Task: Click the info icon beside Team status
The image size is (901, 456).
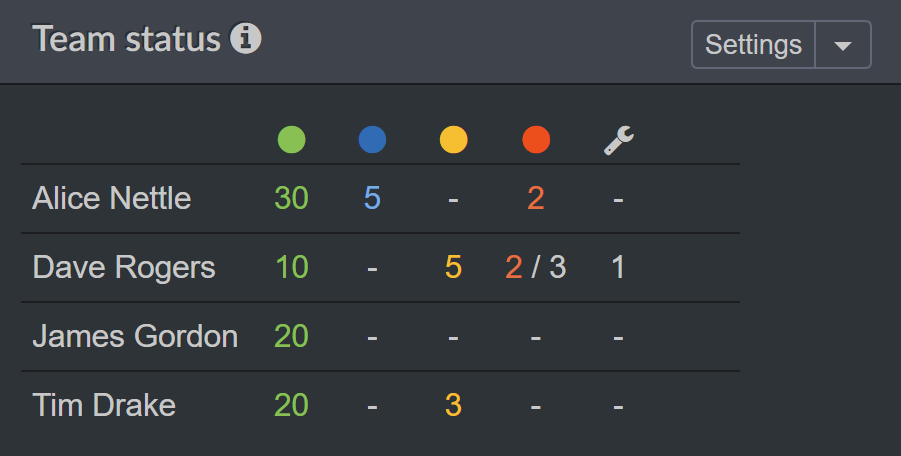Action: 245,40
